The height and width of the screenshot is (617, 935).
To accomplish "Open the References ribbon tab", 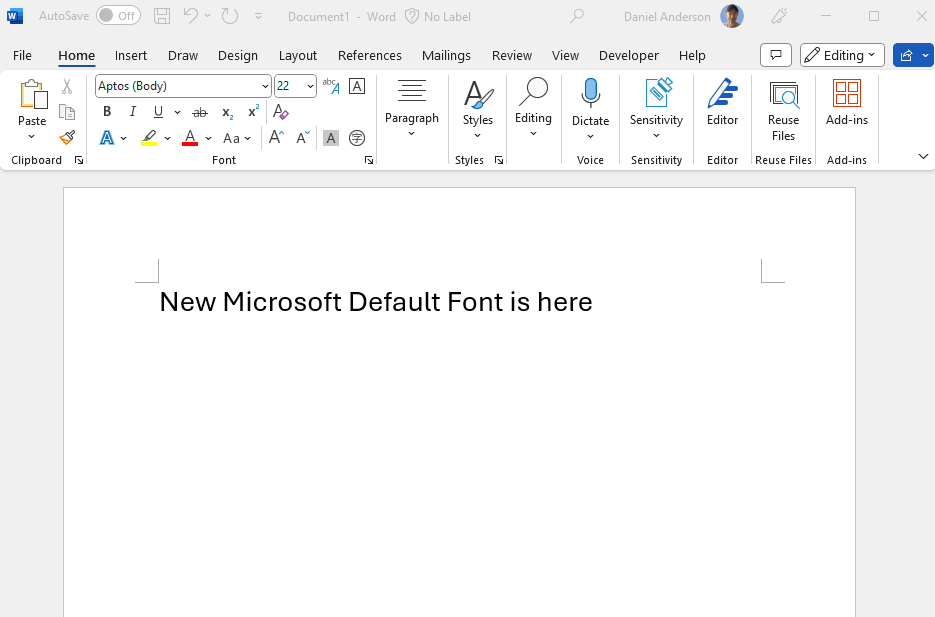I will click(x=370, y=55).
